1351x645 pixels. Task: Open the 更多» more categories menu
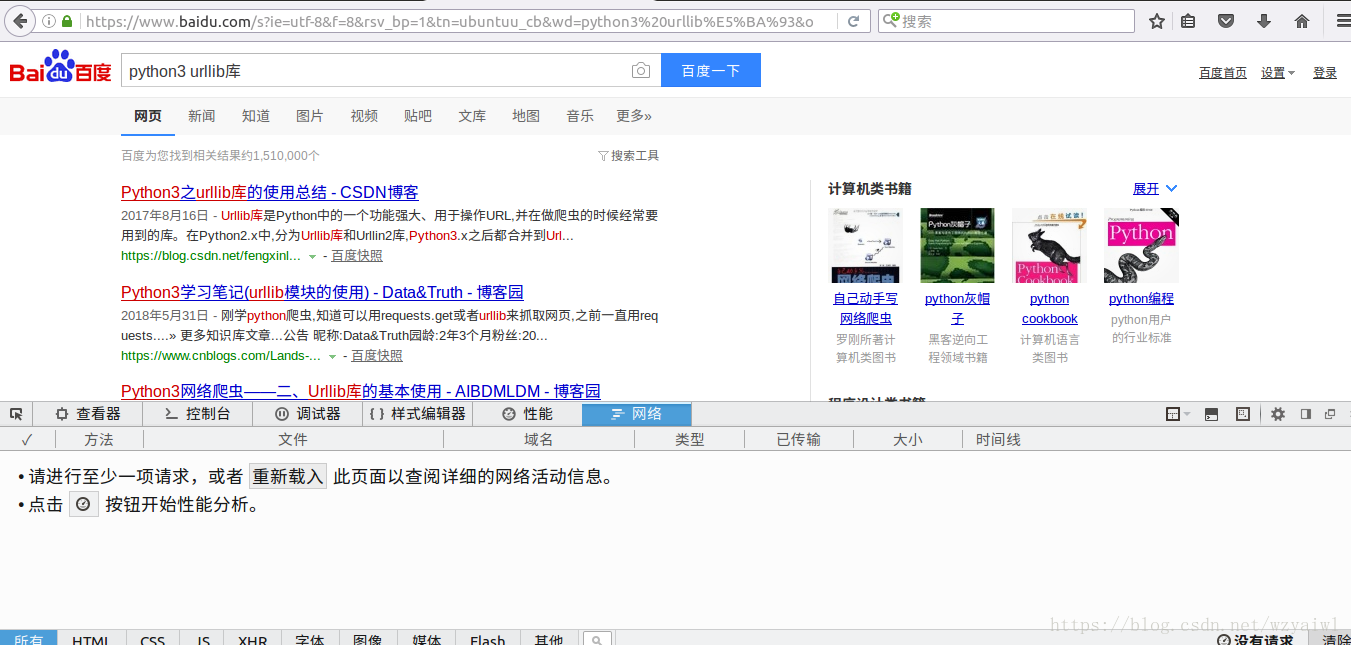(x=634, y=116)
